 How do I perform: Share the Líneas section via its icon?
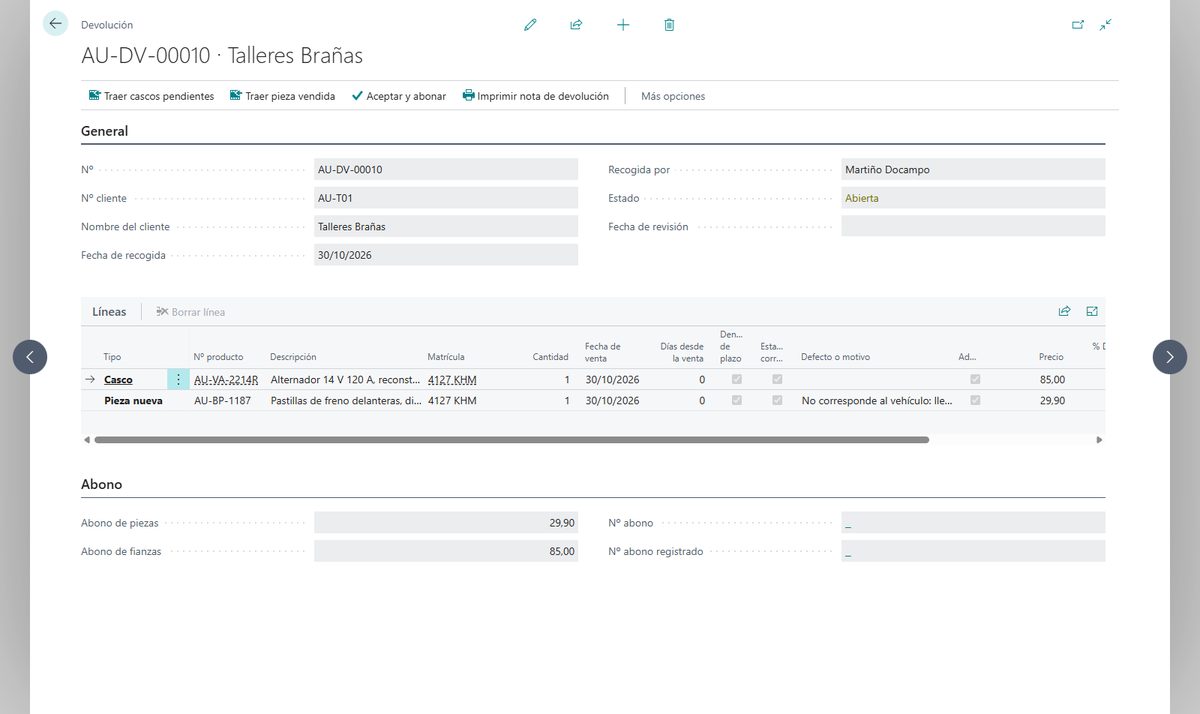(x=1065, y=312)
